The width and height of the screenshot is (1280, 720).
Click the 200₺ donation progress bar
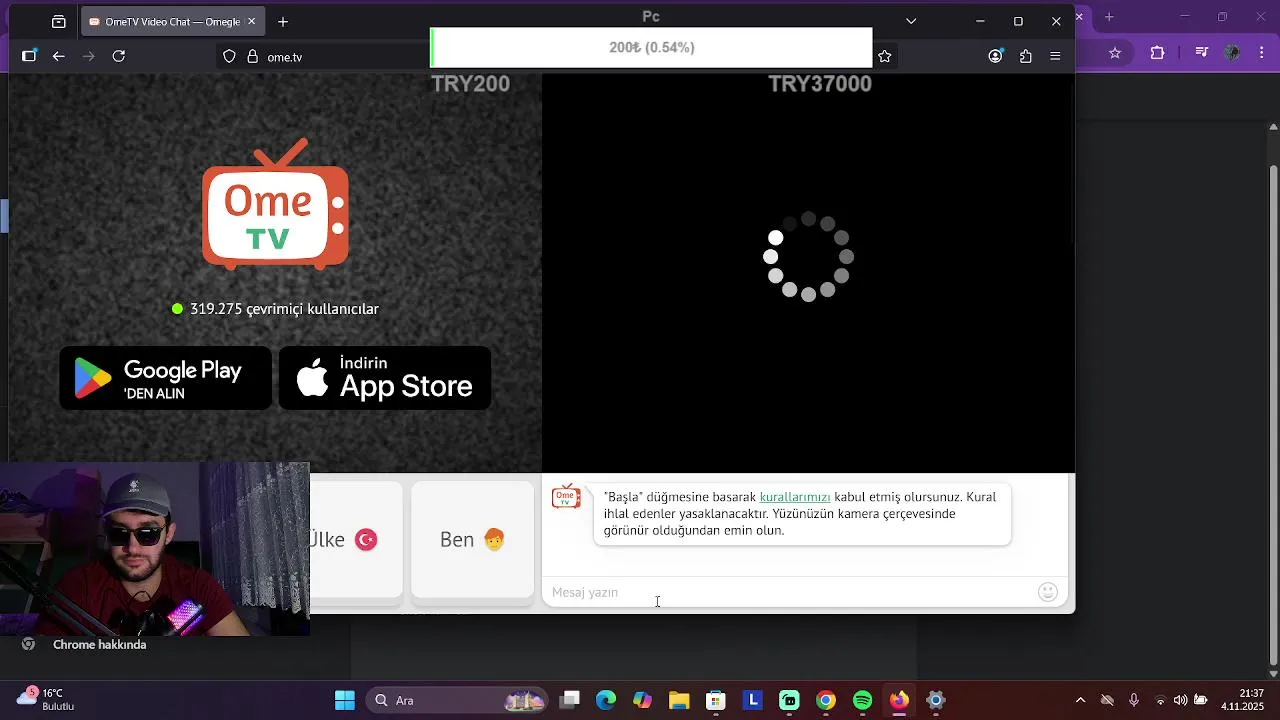point(651,47)
